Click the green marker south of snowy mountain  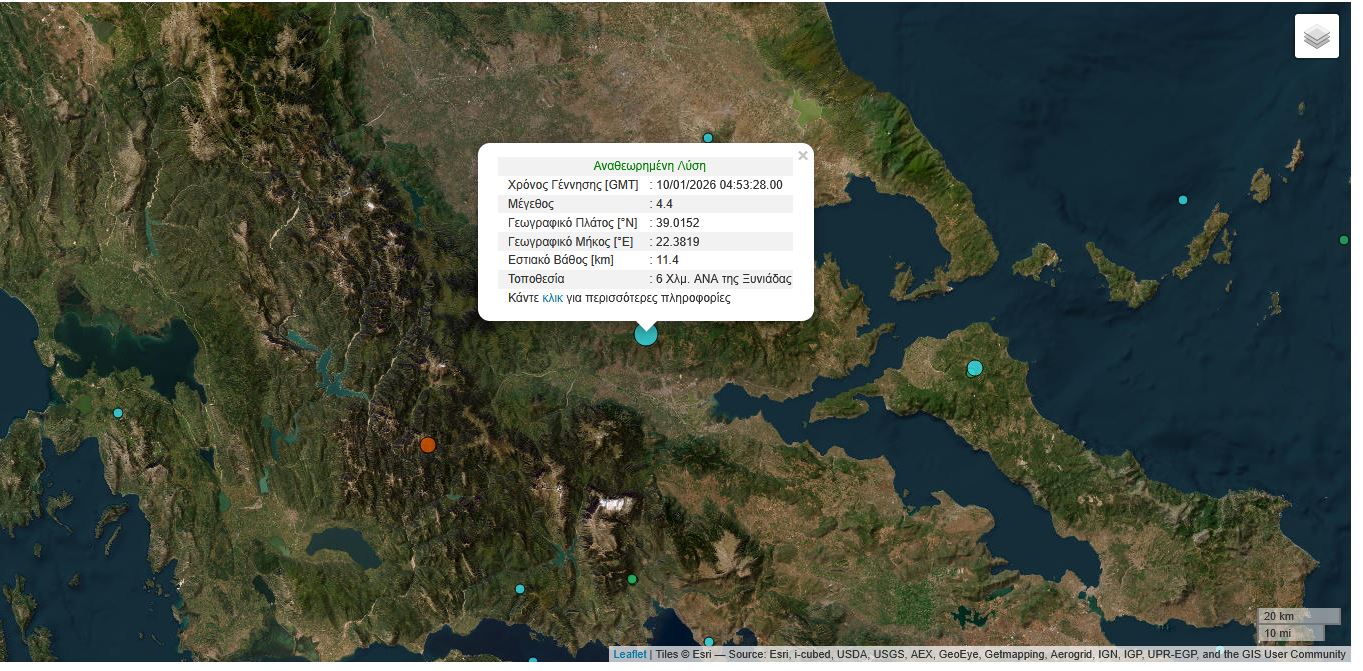pyautogui.click(x=632, y=579)
